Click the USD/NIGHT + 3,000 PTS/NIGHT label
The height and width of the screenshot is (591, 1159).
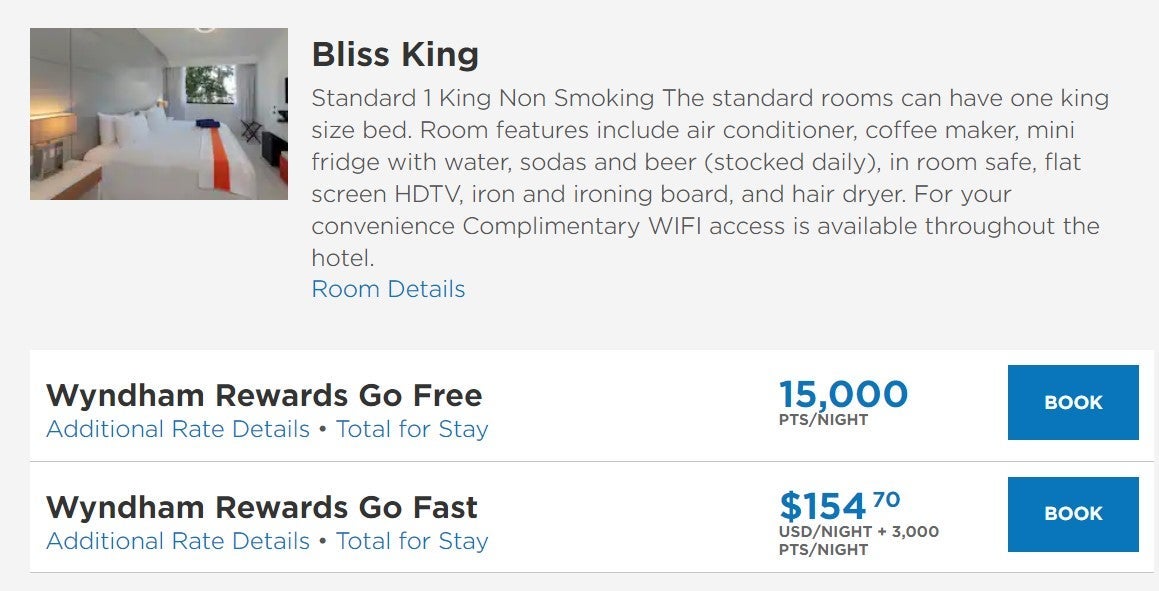(858, 540)
